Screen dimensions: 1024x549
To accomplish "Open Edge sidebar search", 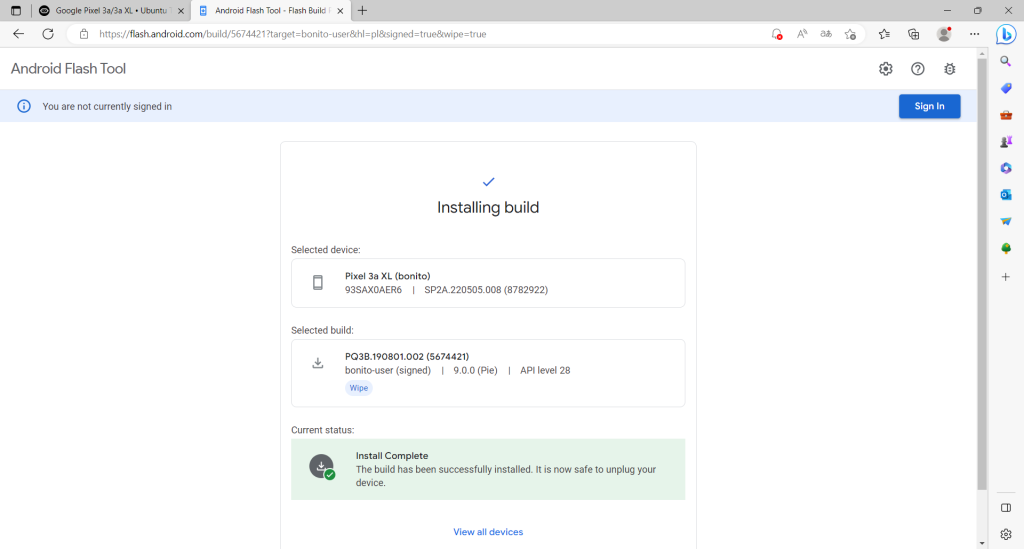I will [1006, 62].
